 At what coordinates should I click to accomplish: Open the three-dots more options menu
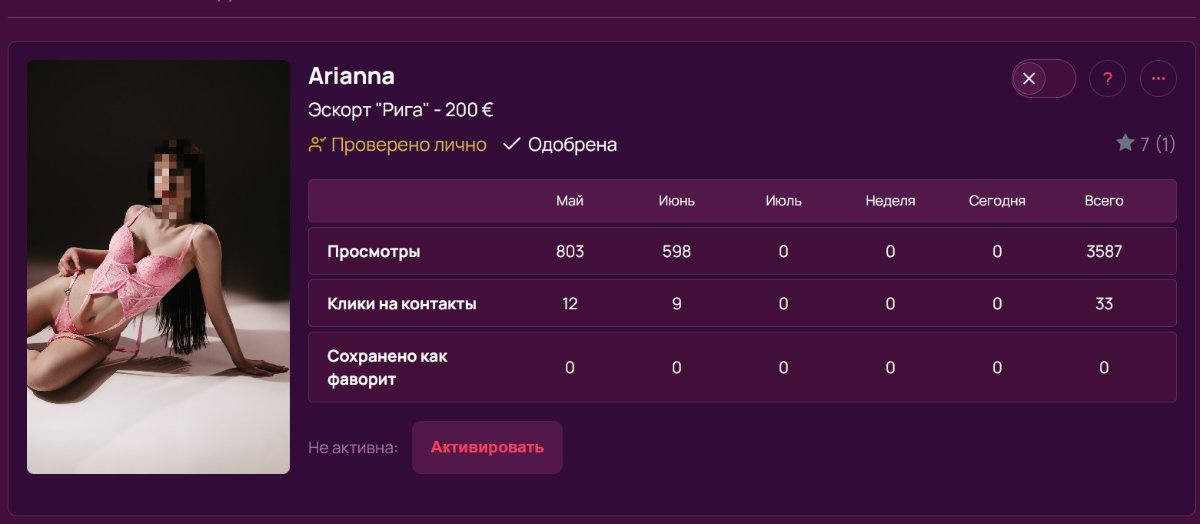click(1158, 79)
